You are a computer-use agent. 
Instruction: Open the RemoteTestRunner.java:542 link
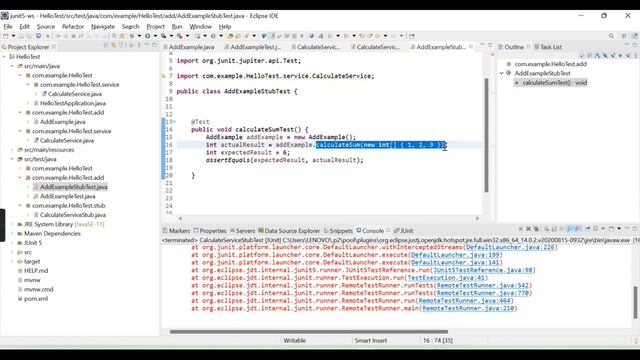[x=482, y=286]
